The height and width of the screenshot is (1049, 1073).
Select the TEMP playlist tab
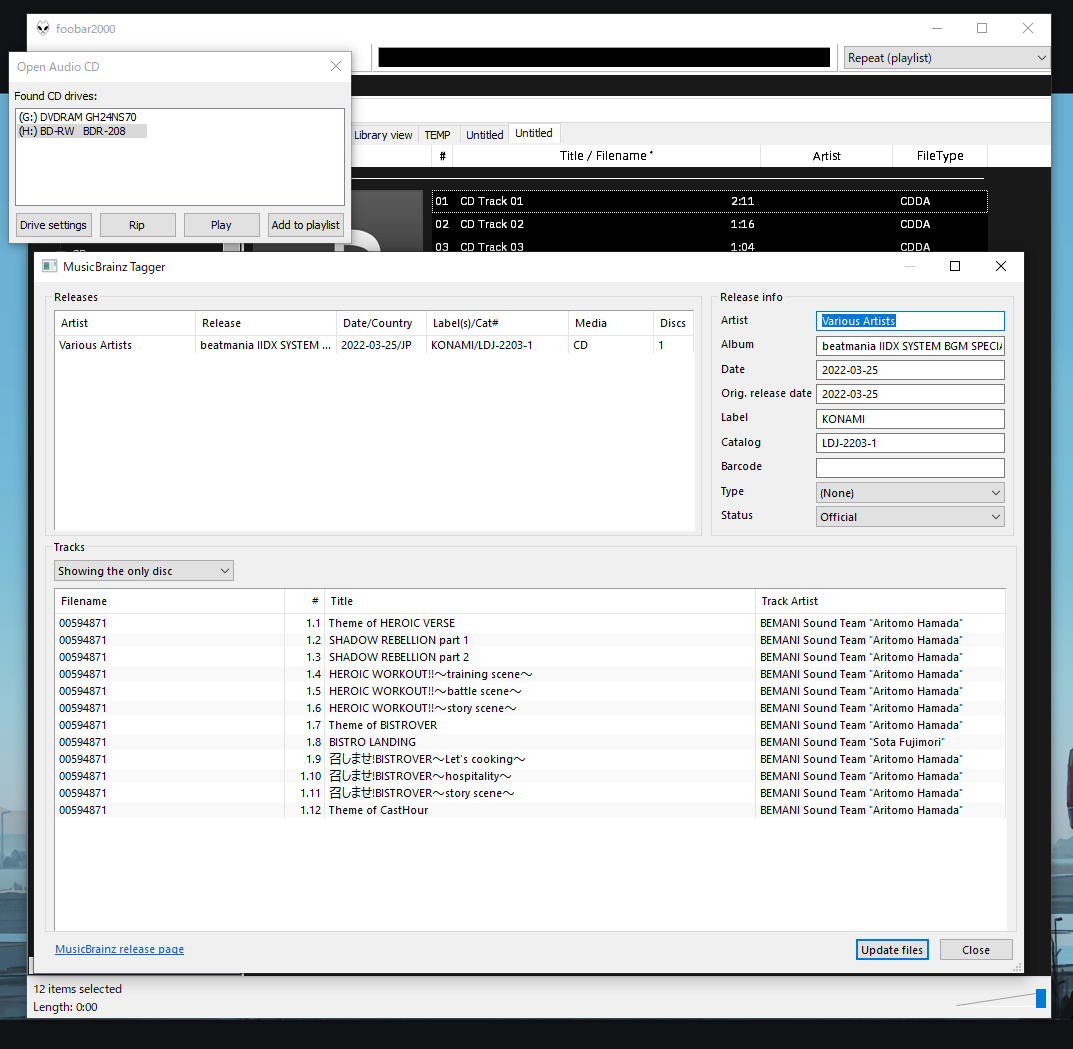click(437, 135)
